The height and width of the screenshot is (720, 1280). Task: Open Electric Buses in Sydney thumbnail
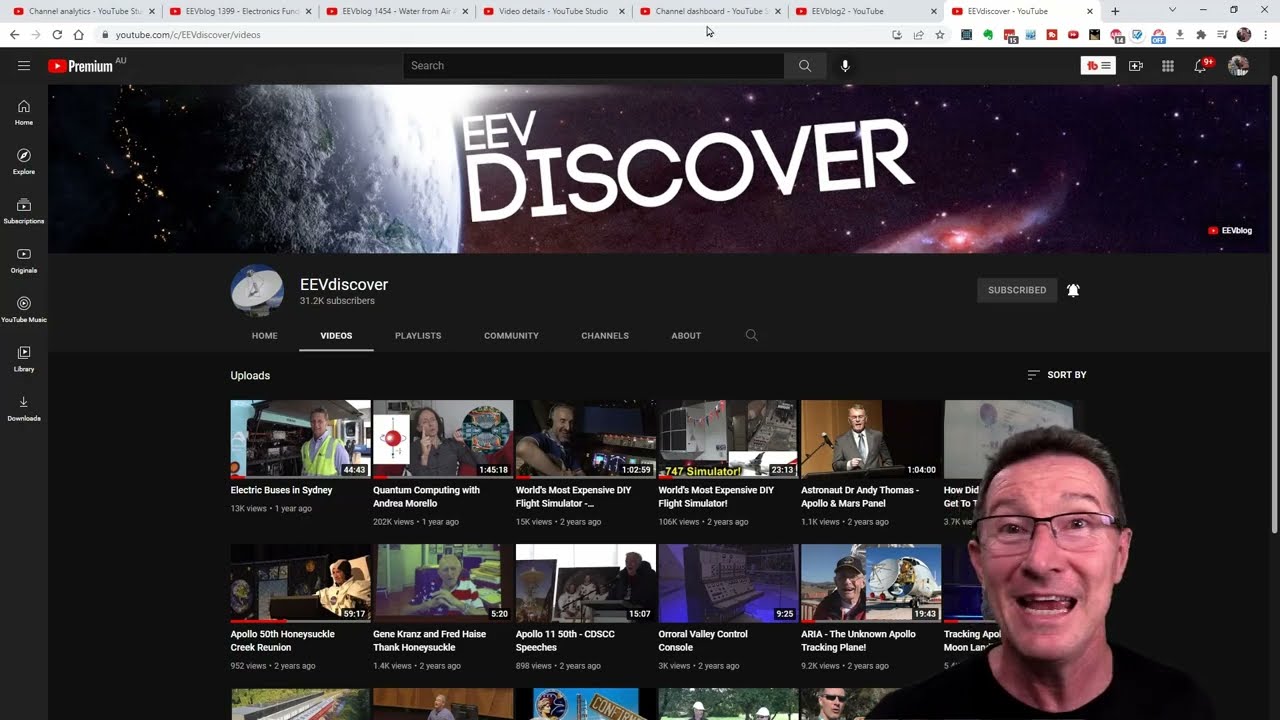coord(301,439)
